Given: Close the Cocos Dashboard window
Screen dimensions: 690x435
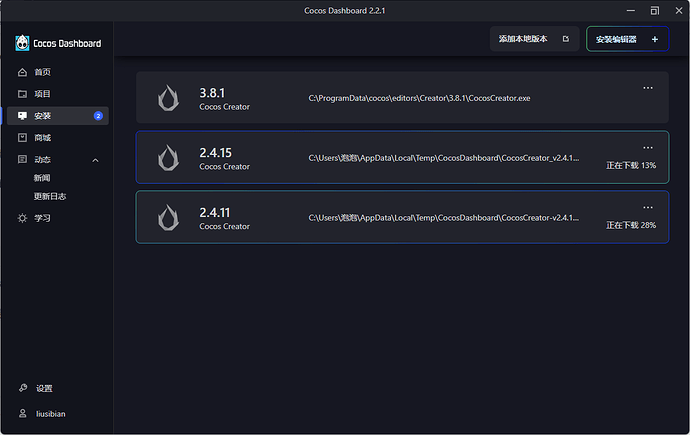Looking at the screenshot, I should click(x=679, y=11).
